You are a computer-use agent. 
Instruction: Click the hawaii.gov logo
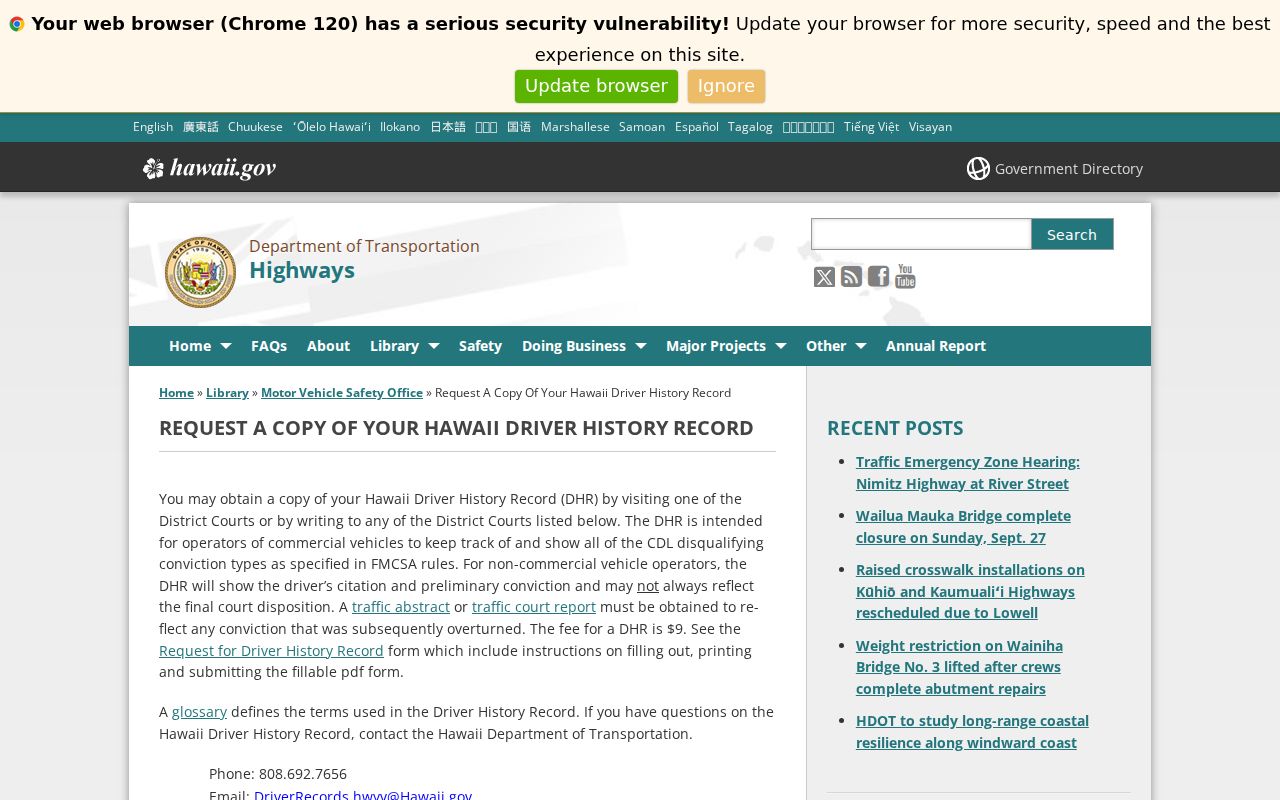tap(209, 168)
